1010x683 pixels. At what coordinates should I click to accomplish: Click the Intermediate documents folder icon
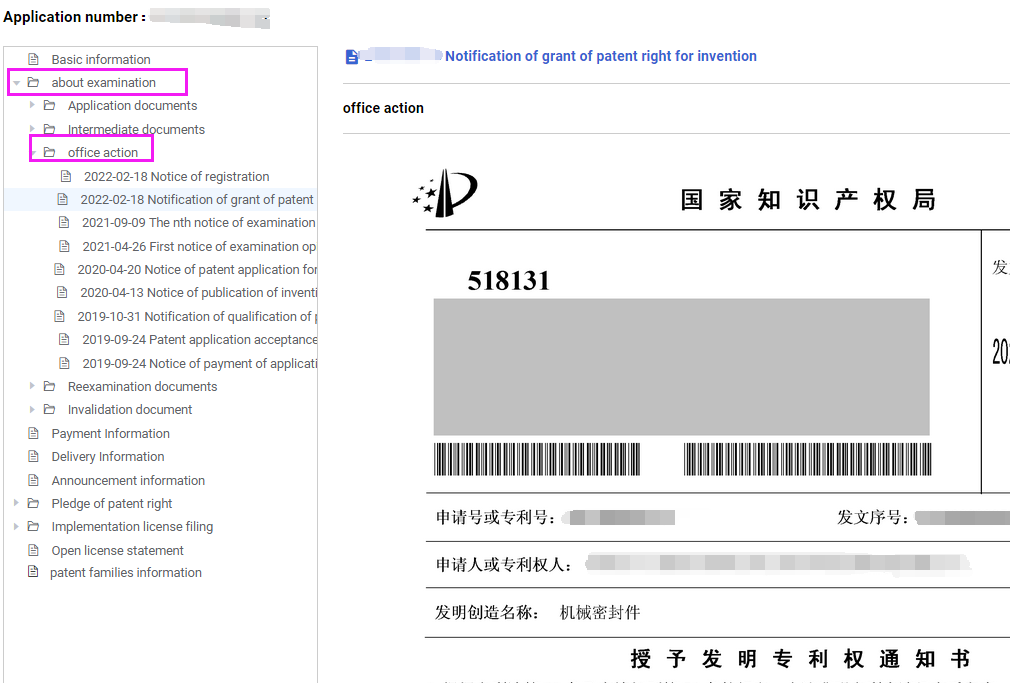(50, 129)
